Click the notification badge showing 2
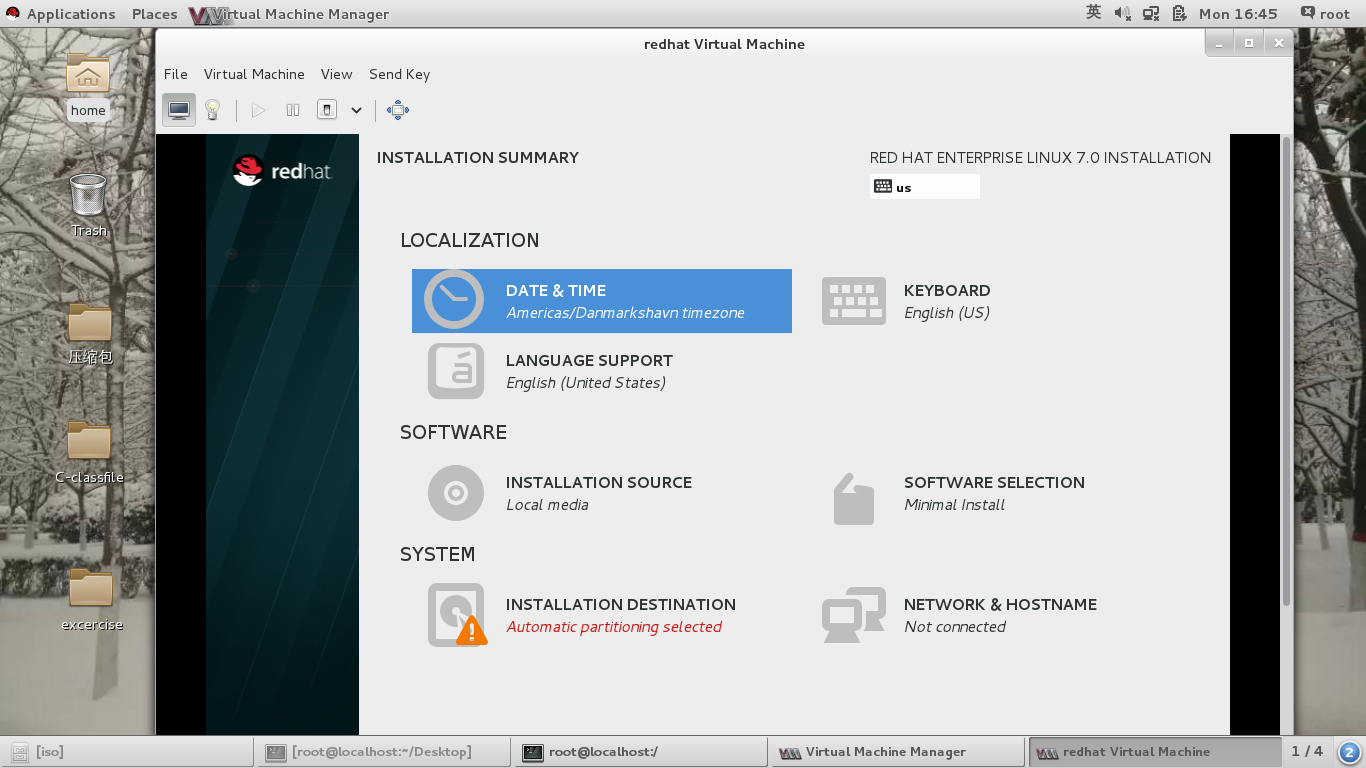The image size is (1366, 768). 1349,752
